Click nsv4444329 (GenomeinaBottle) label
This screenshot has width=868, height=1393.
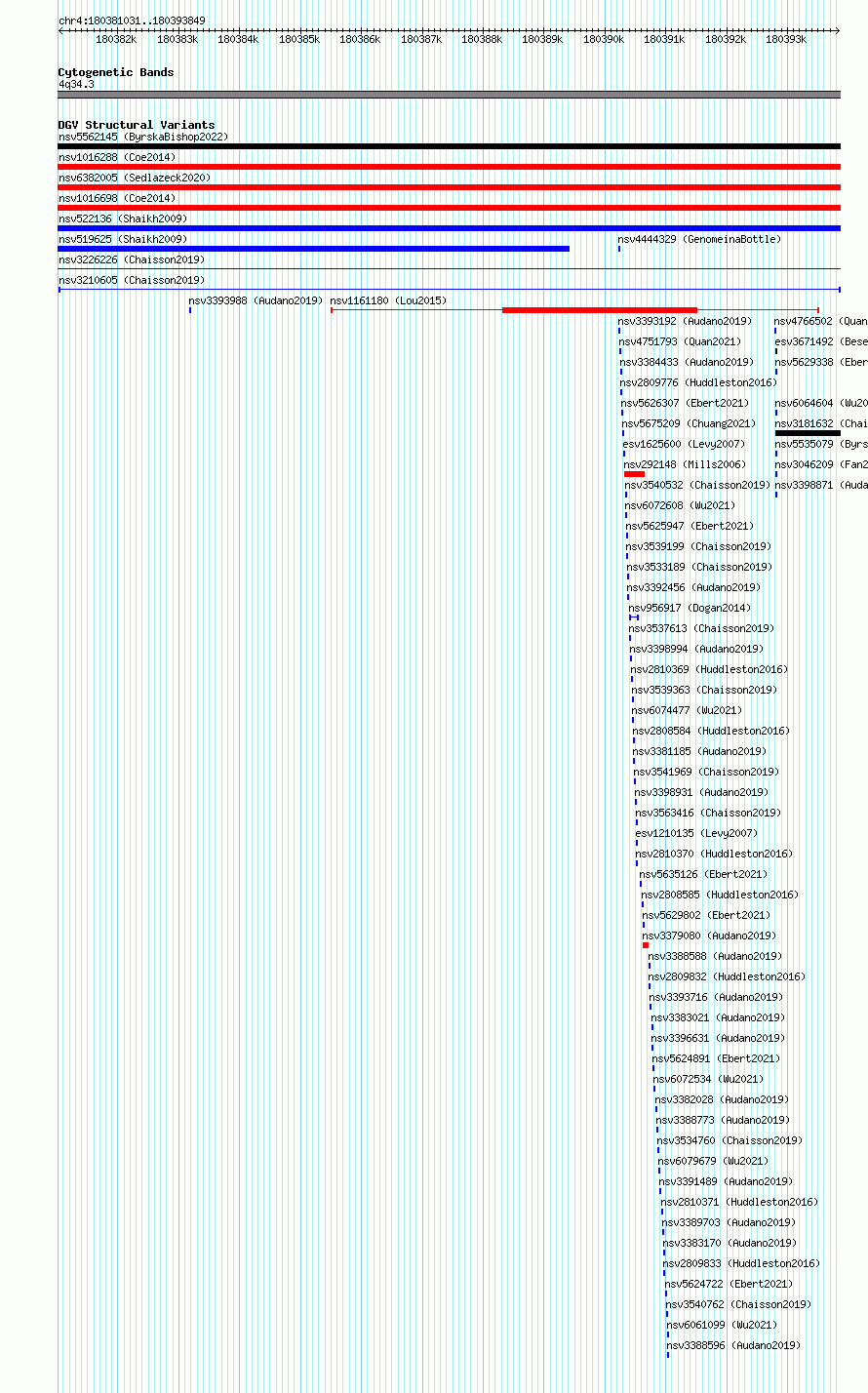699,240
